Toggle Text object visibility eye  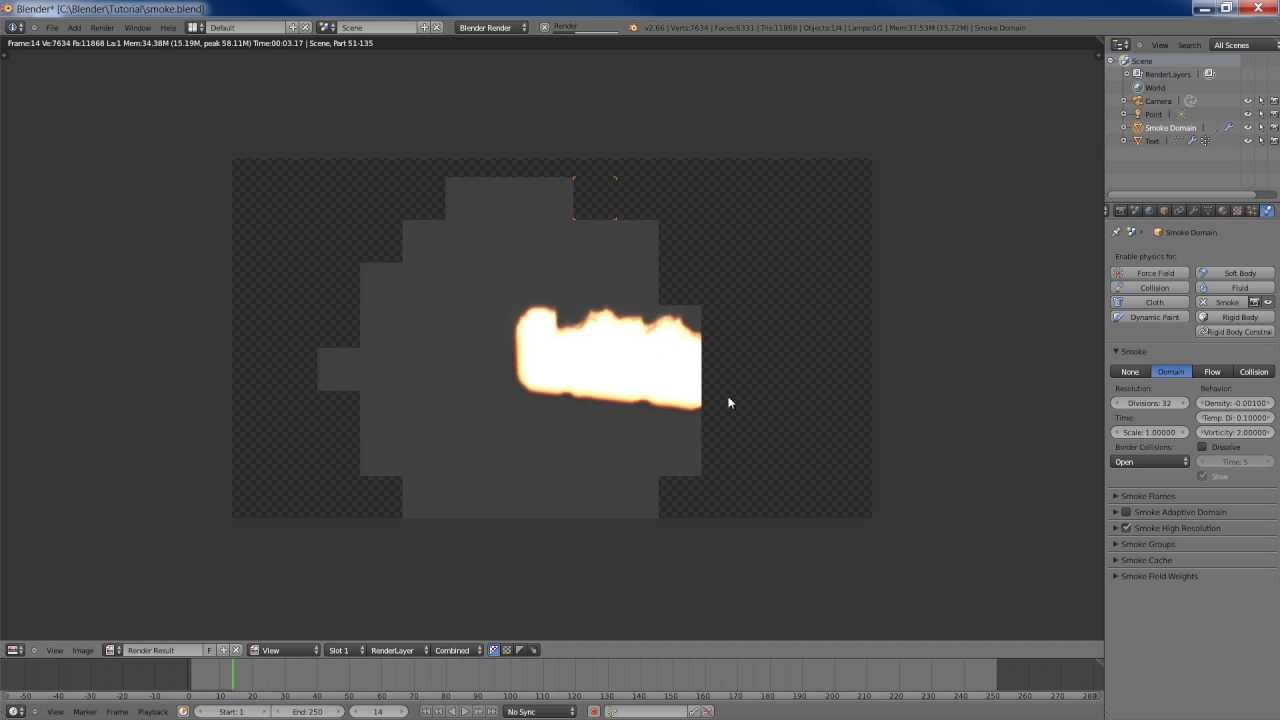tap(1247, 141)
